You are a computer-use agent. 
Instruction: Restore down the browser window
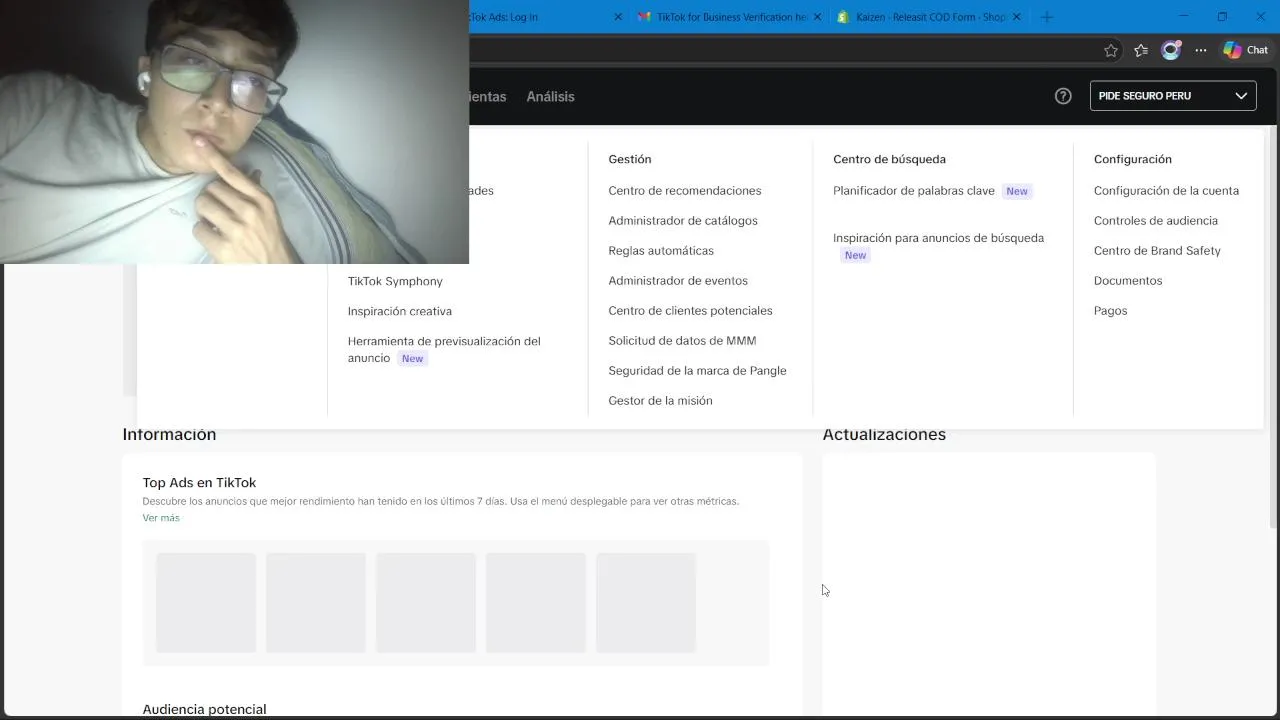pyautogui.click(x=1222, y=17)
